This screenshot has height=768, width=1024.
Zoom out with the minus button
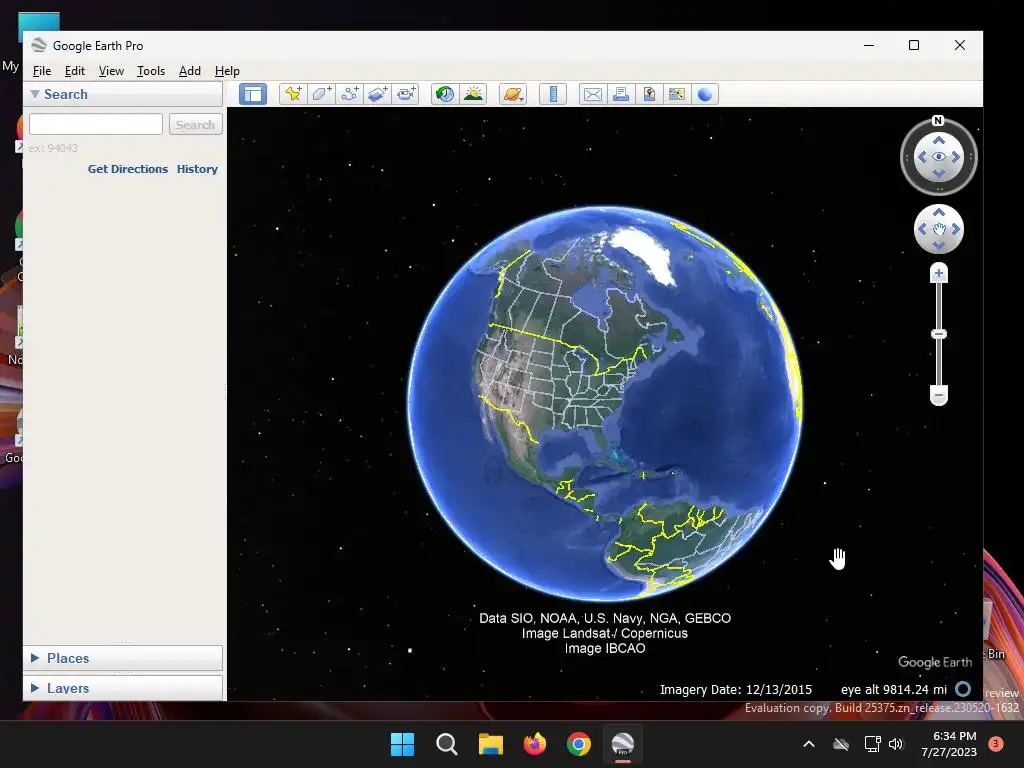[938, 395]
